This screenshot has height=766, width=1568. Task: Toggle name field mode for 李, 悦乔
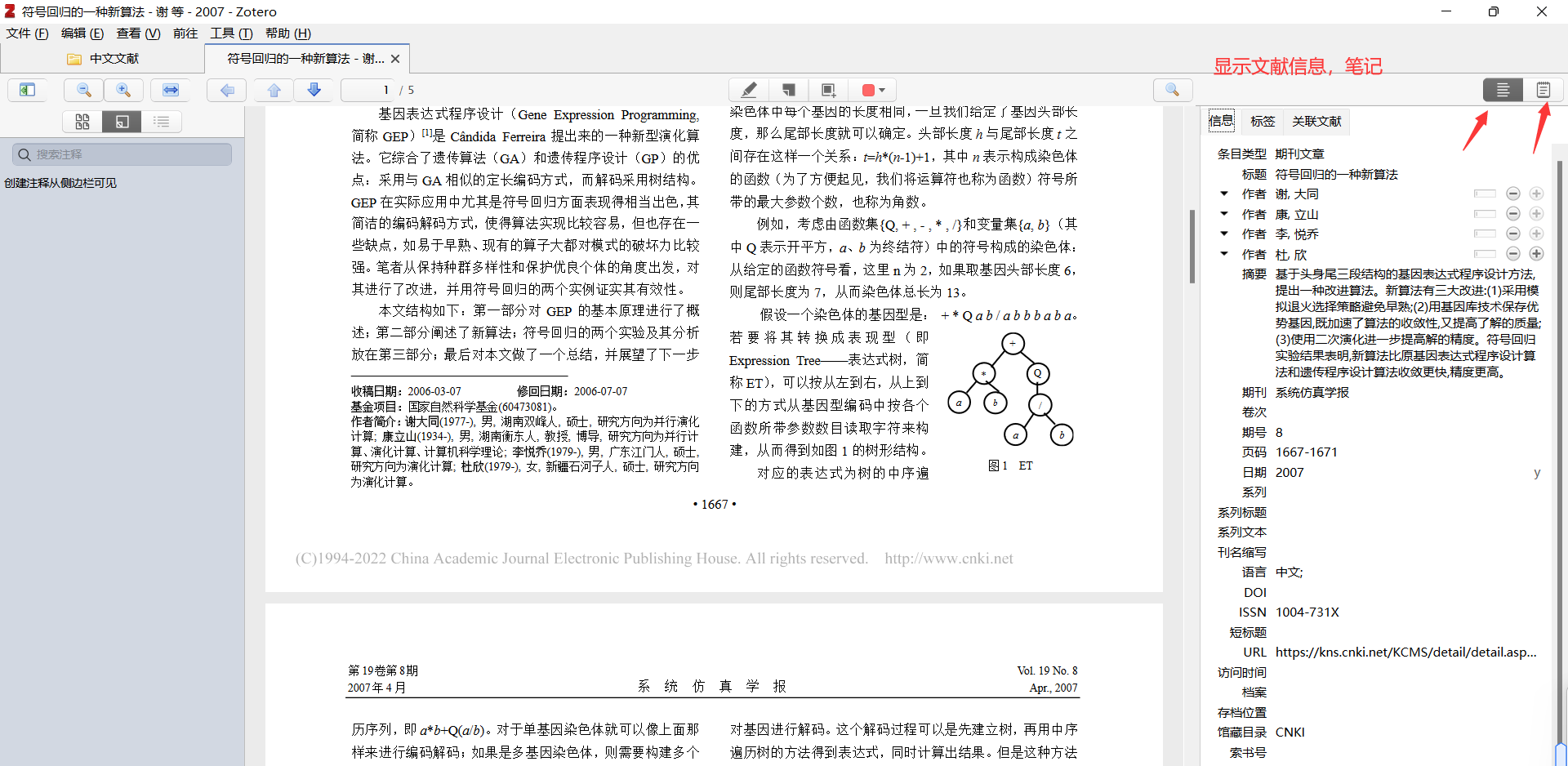pyautogui.click(x=1485, y=234)
